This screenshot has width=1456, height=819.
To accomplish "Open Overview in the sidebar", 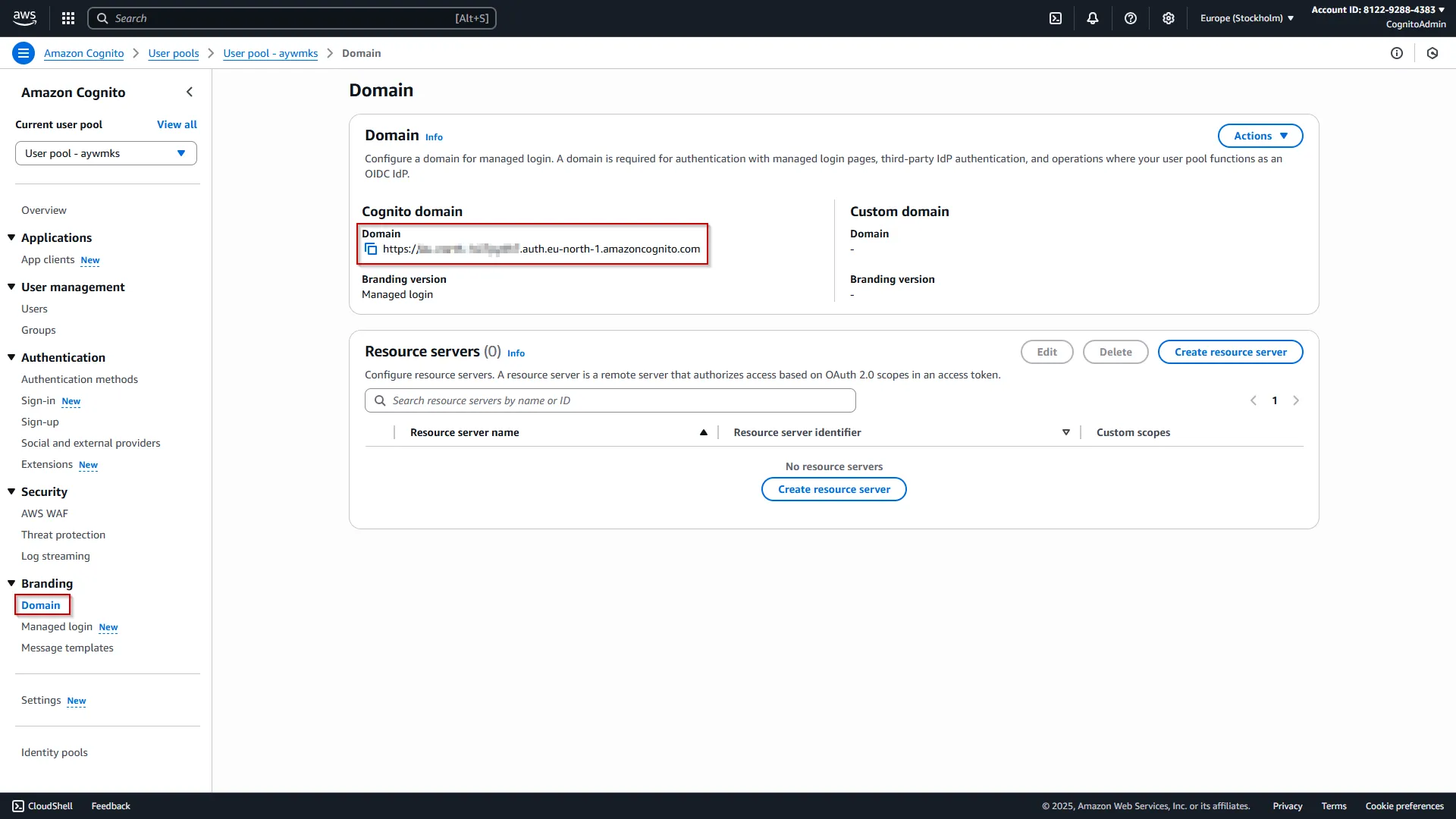I will tap(44, 210).
